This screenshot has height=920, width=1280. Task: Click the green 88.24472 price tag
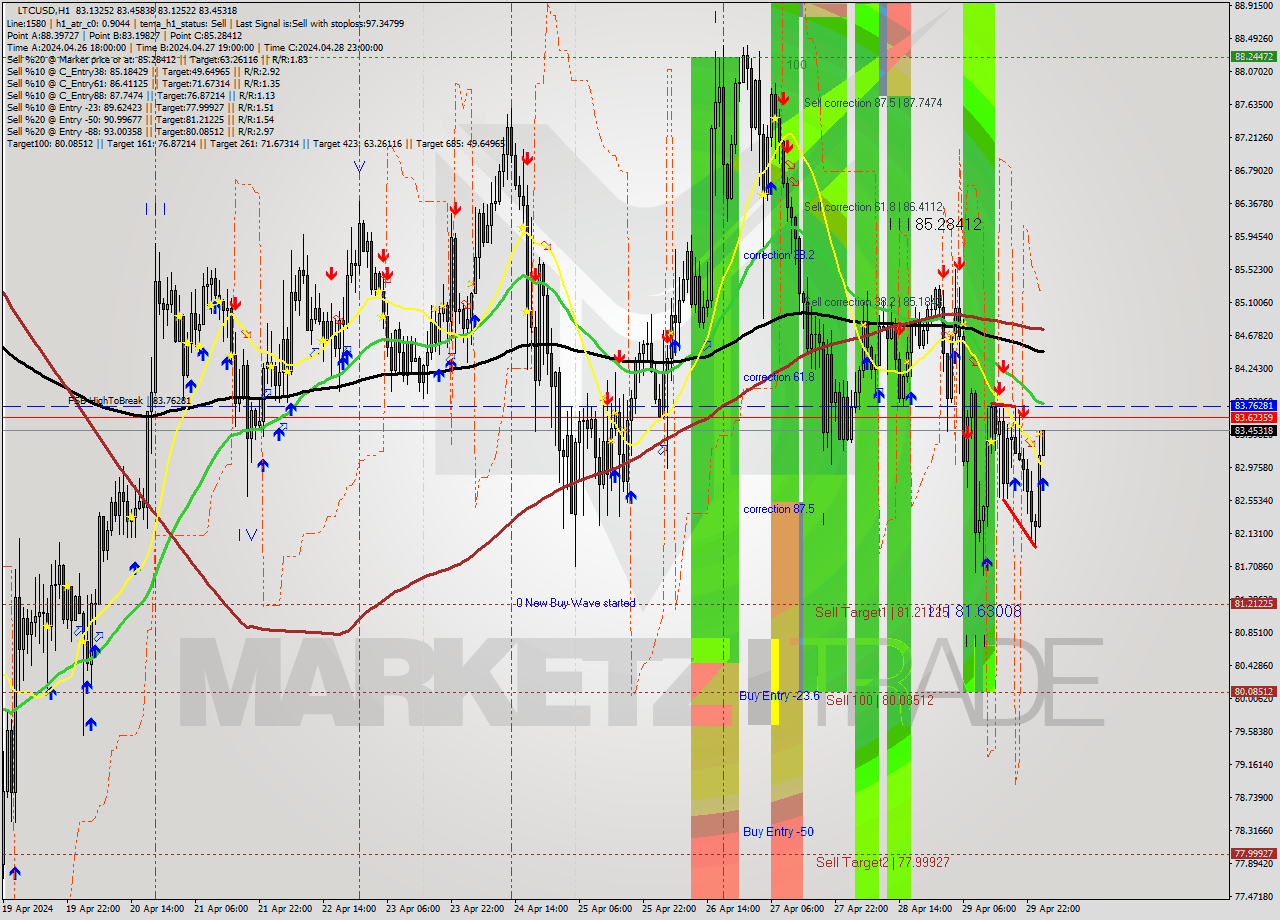[x=1254, y=57]
